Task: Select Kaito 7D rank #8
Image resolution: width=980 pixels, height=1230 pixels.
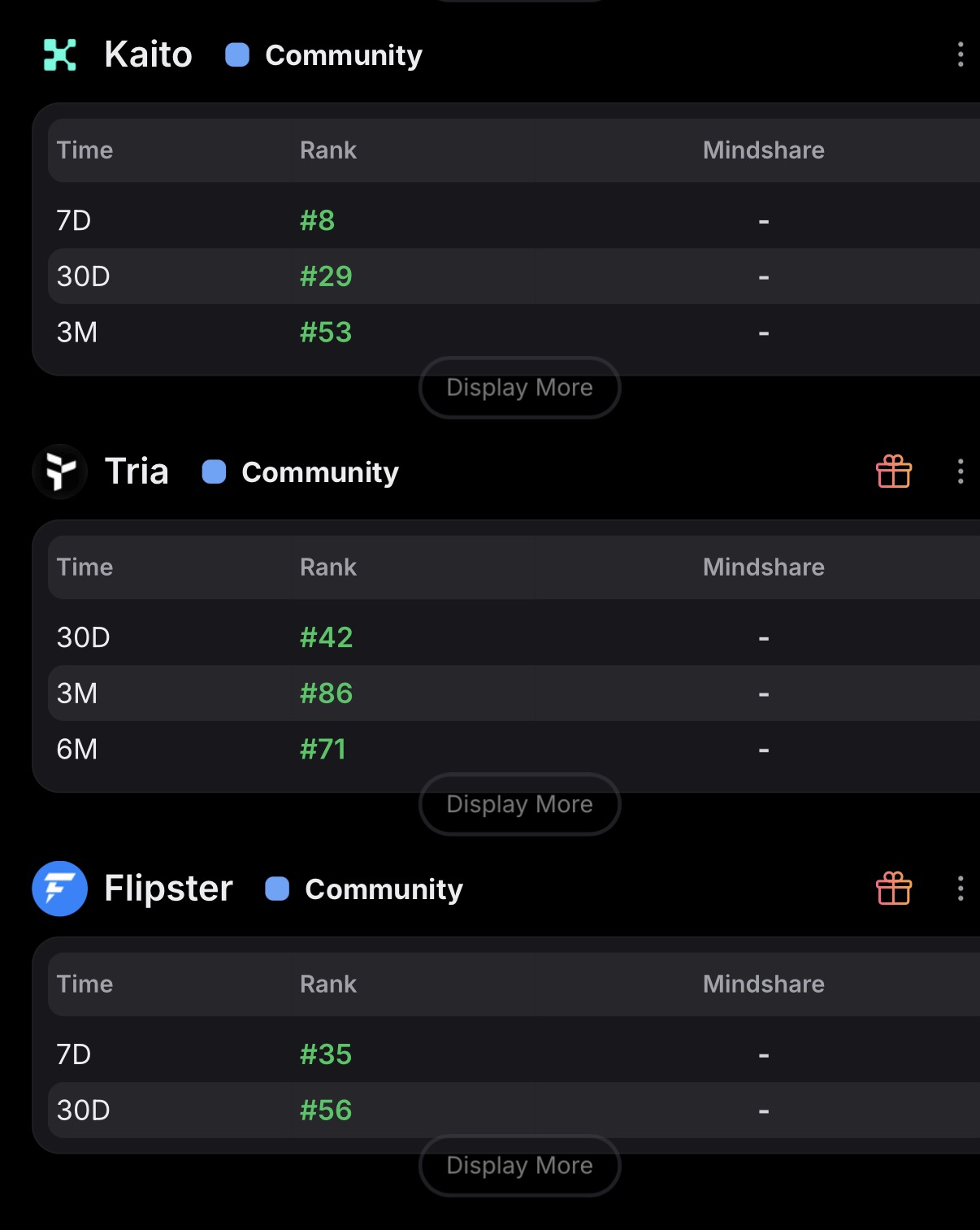Action: (x=317, y=220)
